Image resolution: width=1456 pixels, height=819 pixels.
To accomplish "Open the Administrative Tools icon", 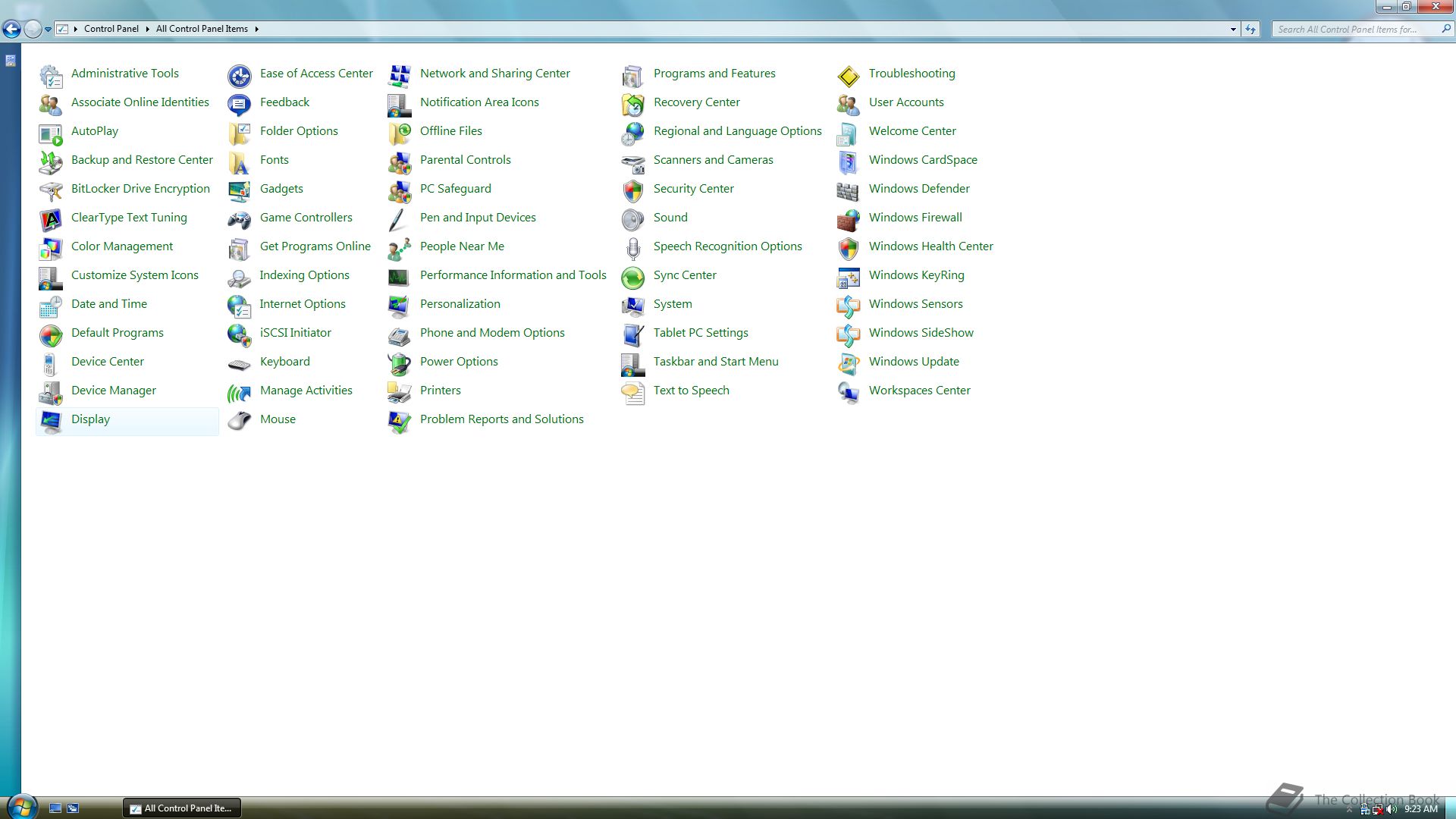I will [51, 75].
